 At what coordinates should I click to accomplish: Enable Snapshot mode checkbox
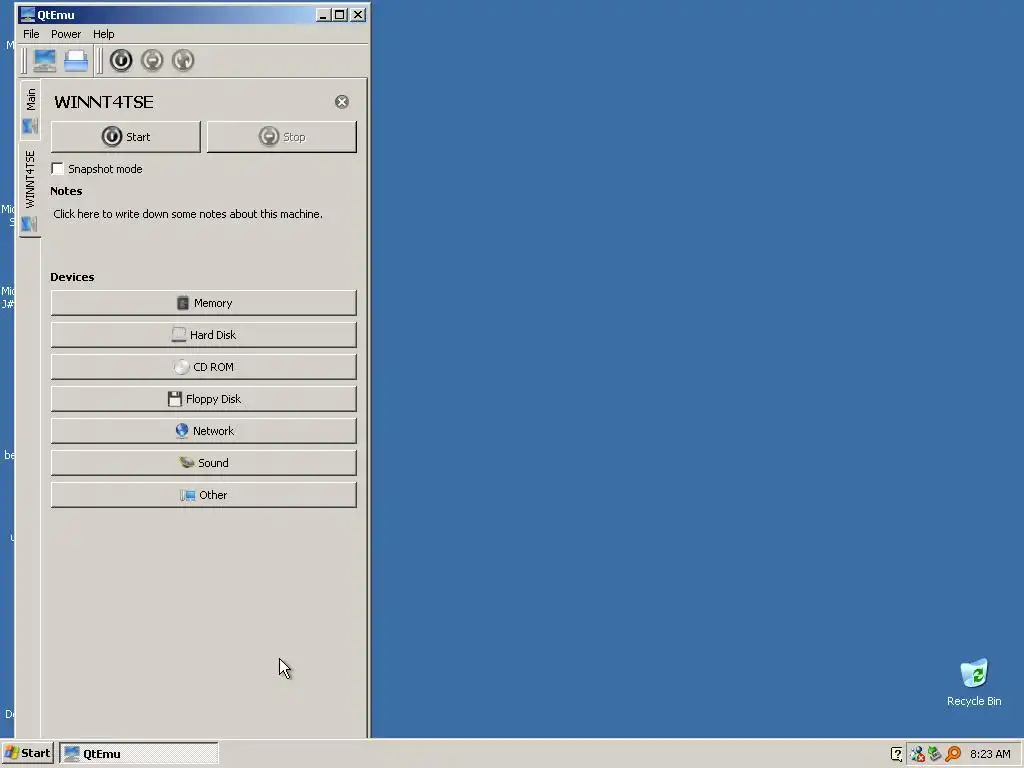[57, 168]
